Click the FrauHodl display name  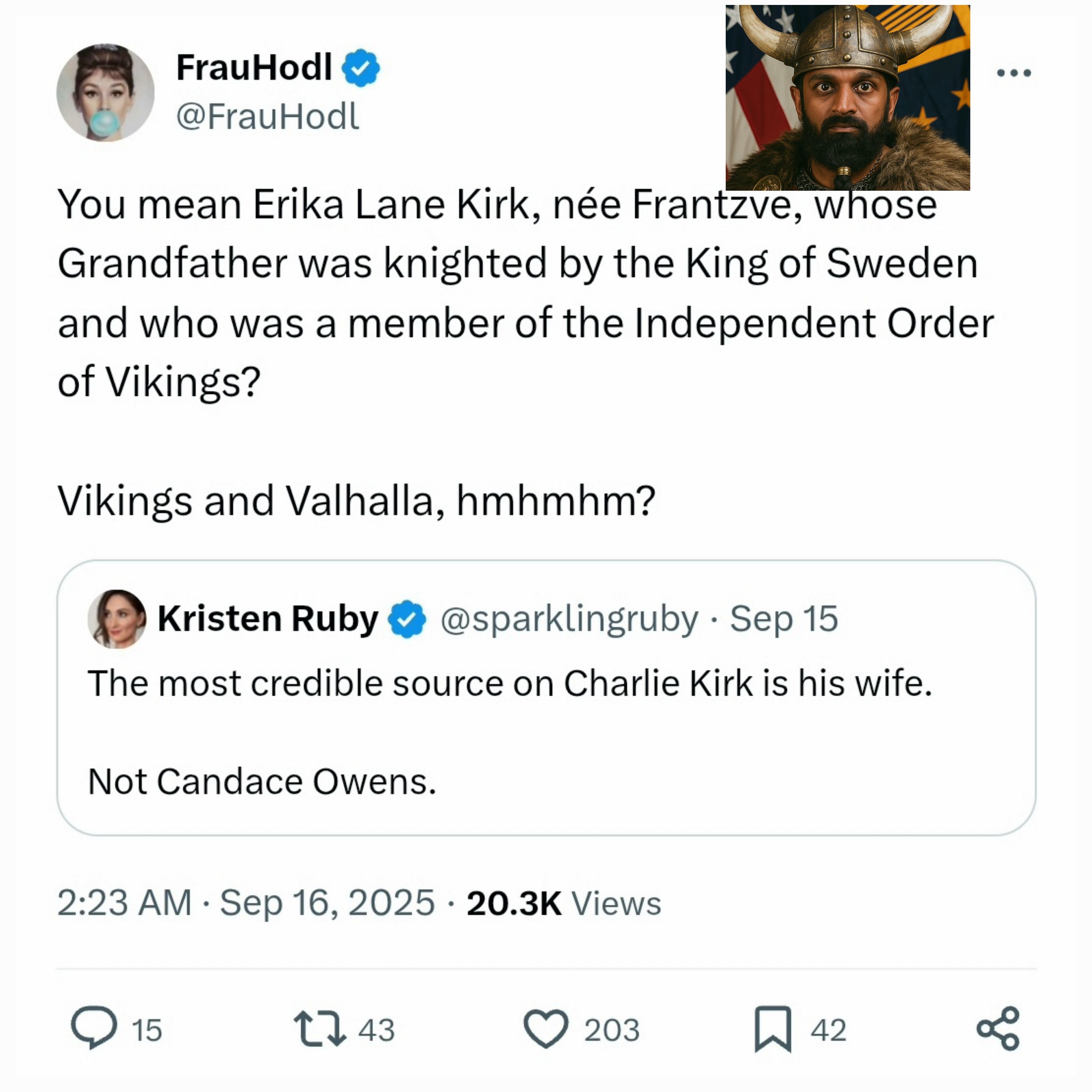[x=254, y=68]
